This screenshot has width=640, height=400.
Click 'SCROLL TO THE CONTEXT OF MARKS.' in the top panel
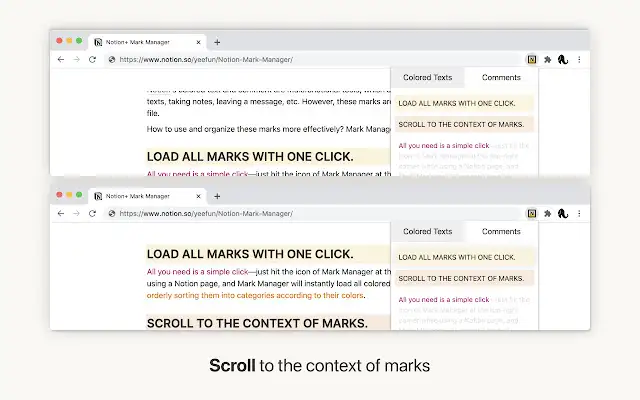click(464, 124)
